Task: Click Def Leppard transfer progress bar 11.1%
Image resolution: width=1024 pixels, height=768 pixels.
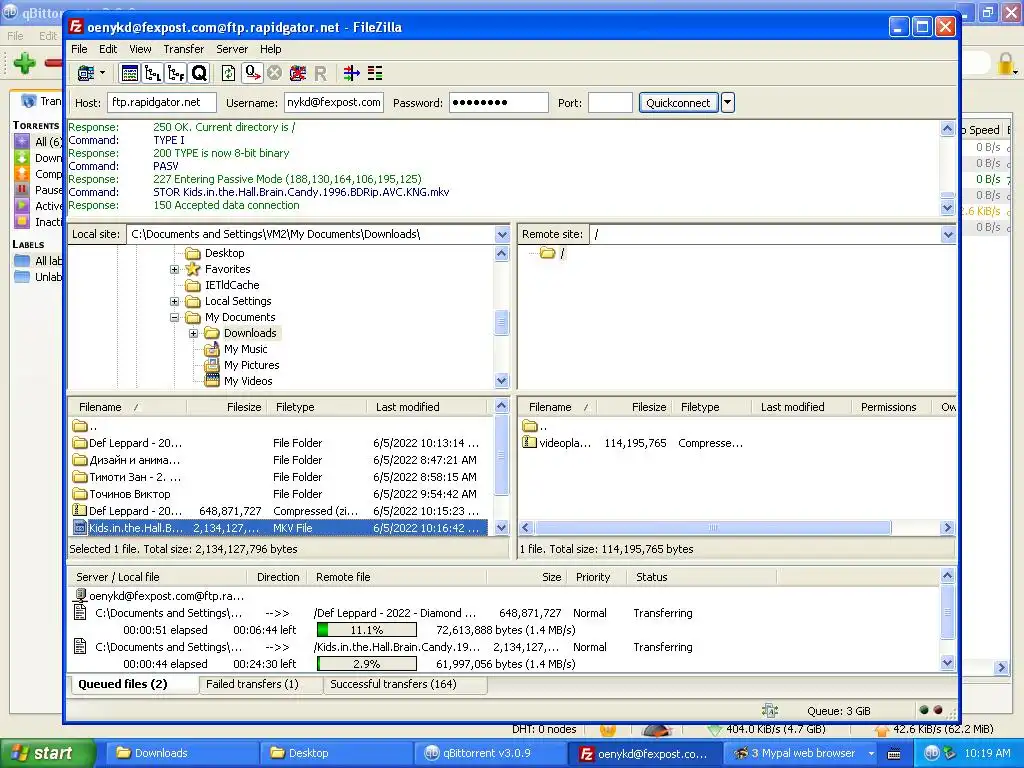Action: (367, 630)
